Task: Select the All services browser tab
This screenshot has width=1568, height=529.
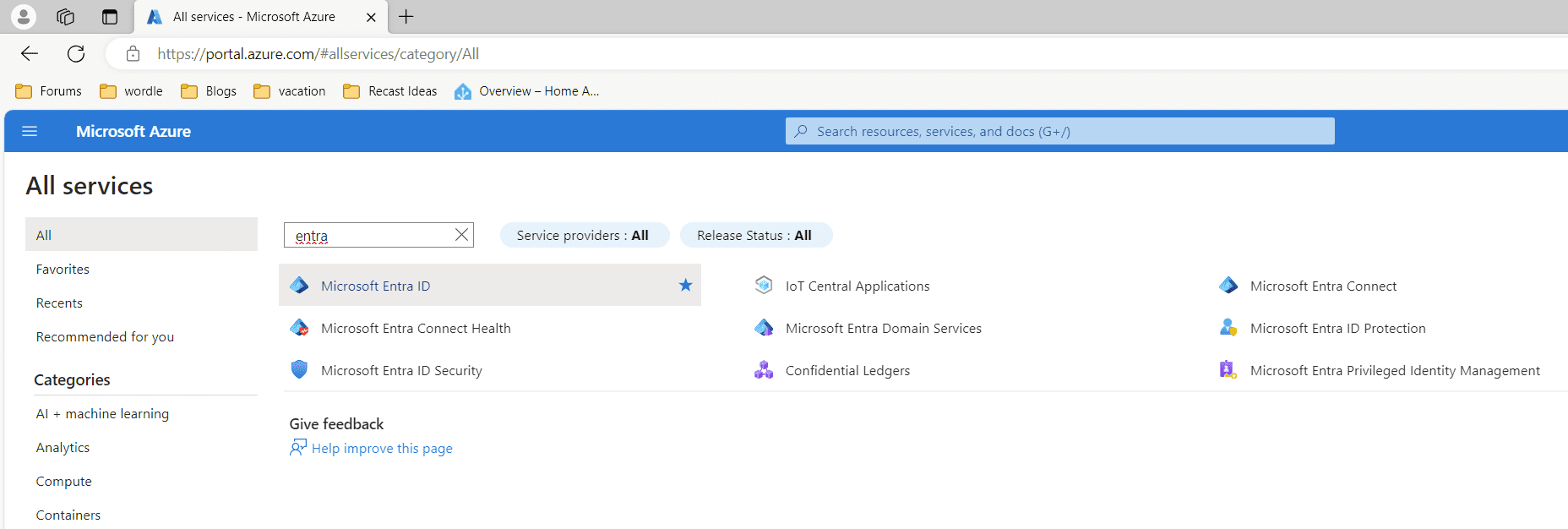Action: (261, 17)
